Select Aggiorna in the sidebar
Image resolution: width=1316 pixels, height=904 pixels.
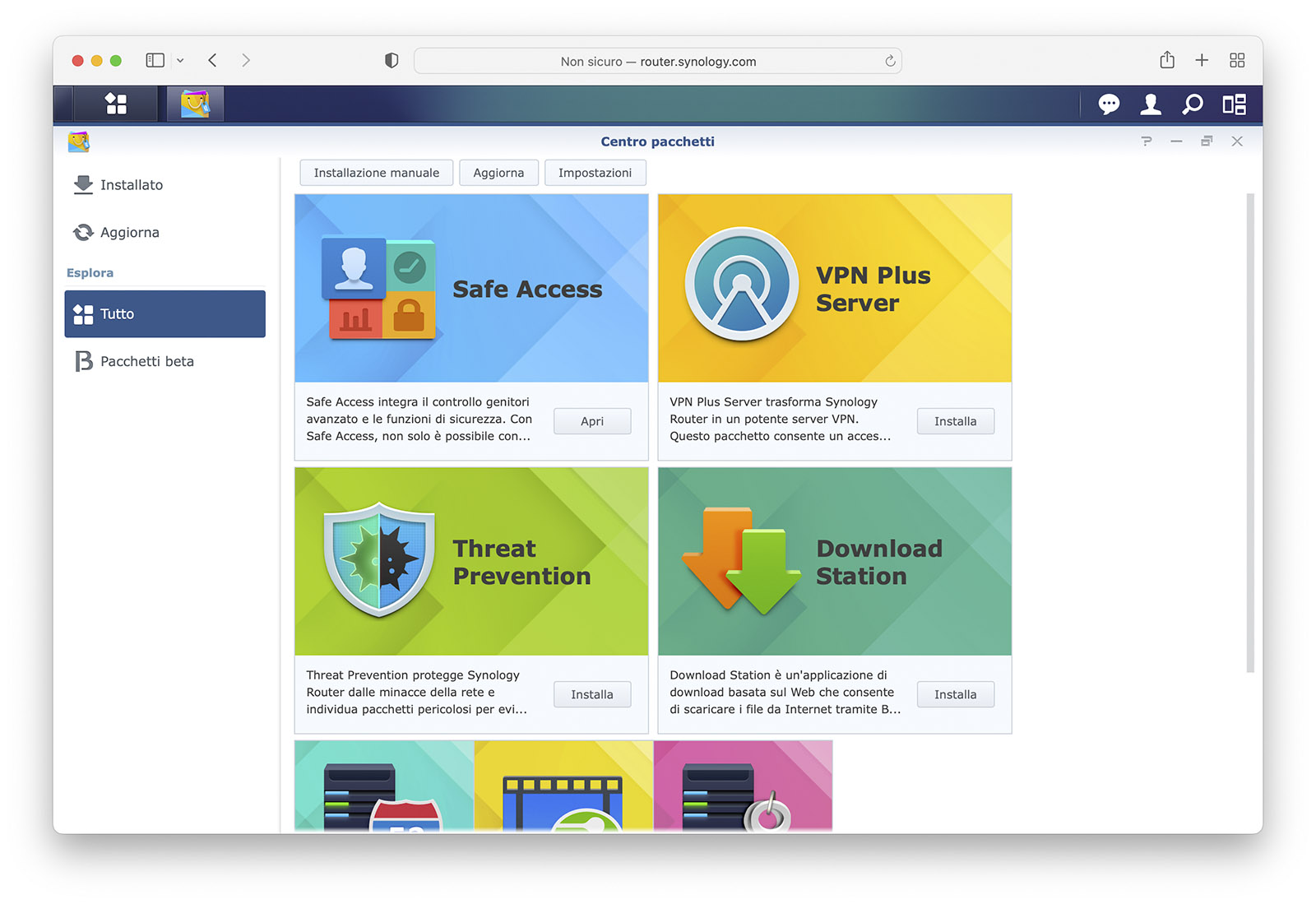[x=164, y=233]
